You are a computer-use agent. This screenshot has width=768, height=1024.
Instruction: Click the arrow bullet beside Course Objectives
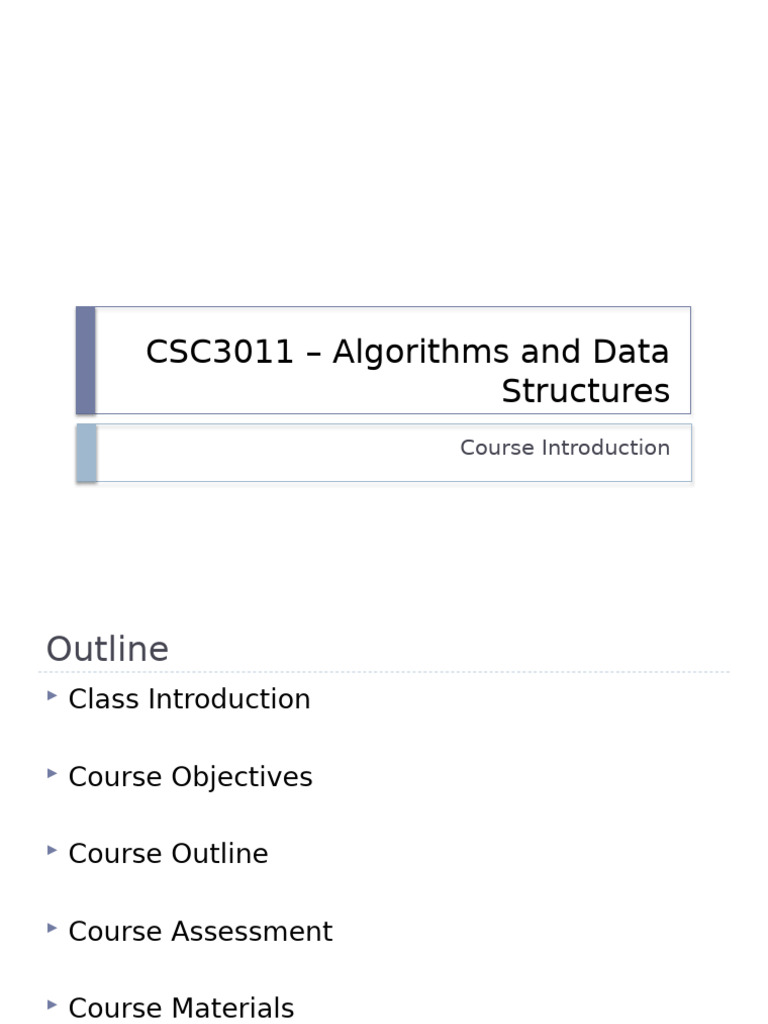coord(52,773)
